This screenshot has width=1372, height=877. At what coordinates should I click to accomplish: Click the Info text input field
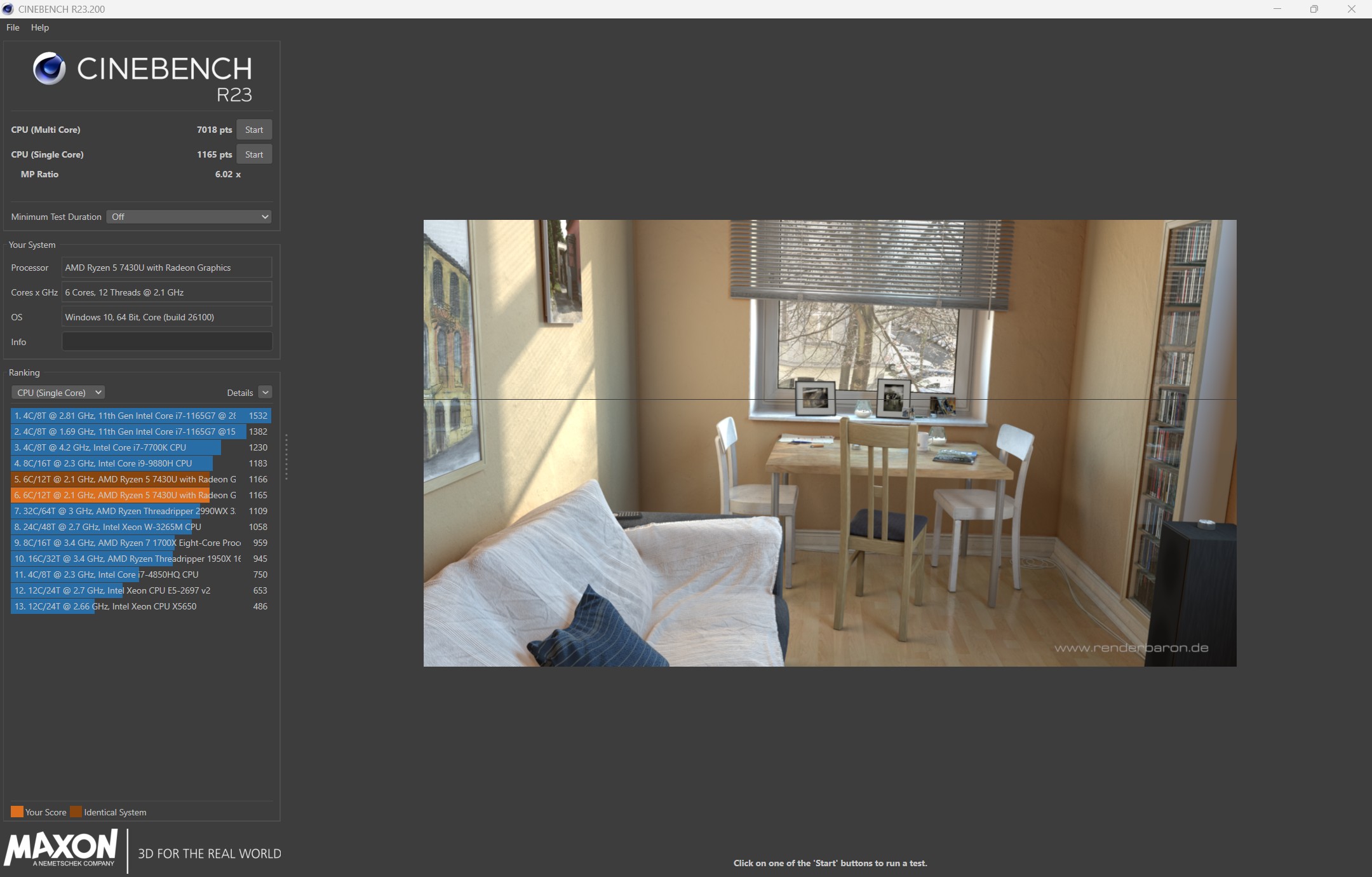166,342
